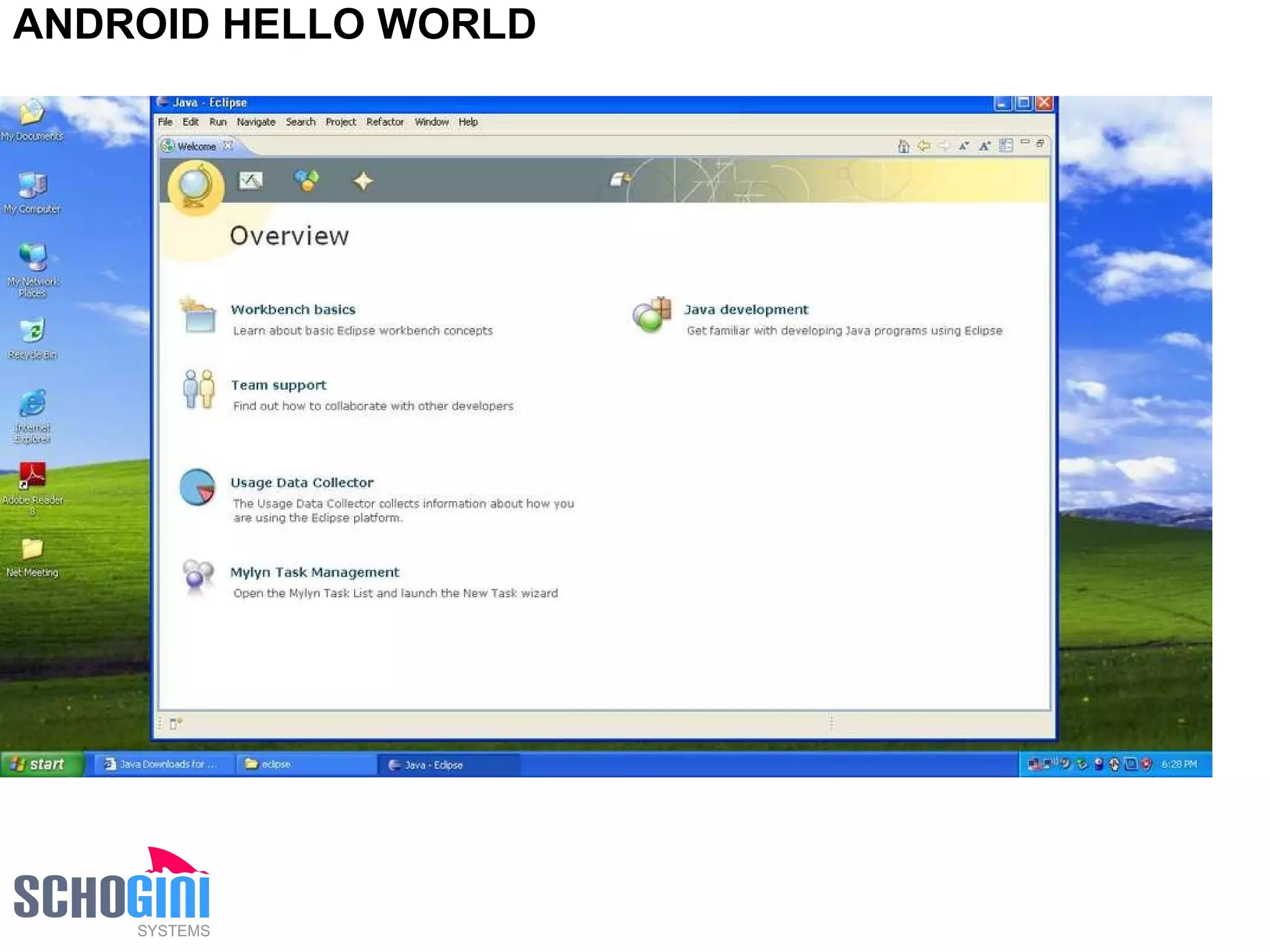Restore the Welcome view size
The width and height of the screenshot is (1270, 952).
(x=1041, y=144)
